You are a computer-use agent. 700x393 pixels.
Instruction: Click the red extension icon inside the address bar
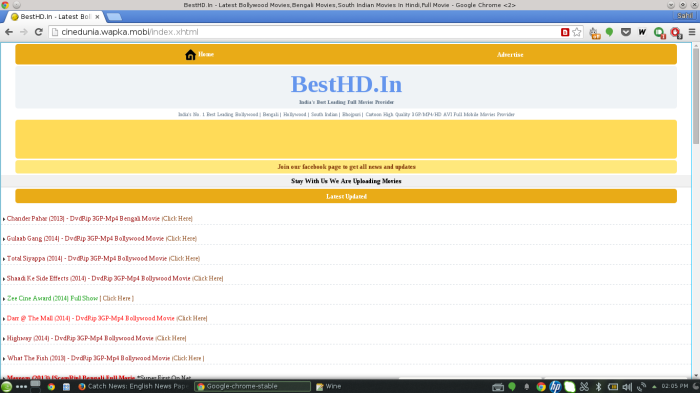click(565, 32)
